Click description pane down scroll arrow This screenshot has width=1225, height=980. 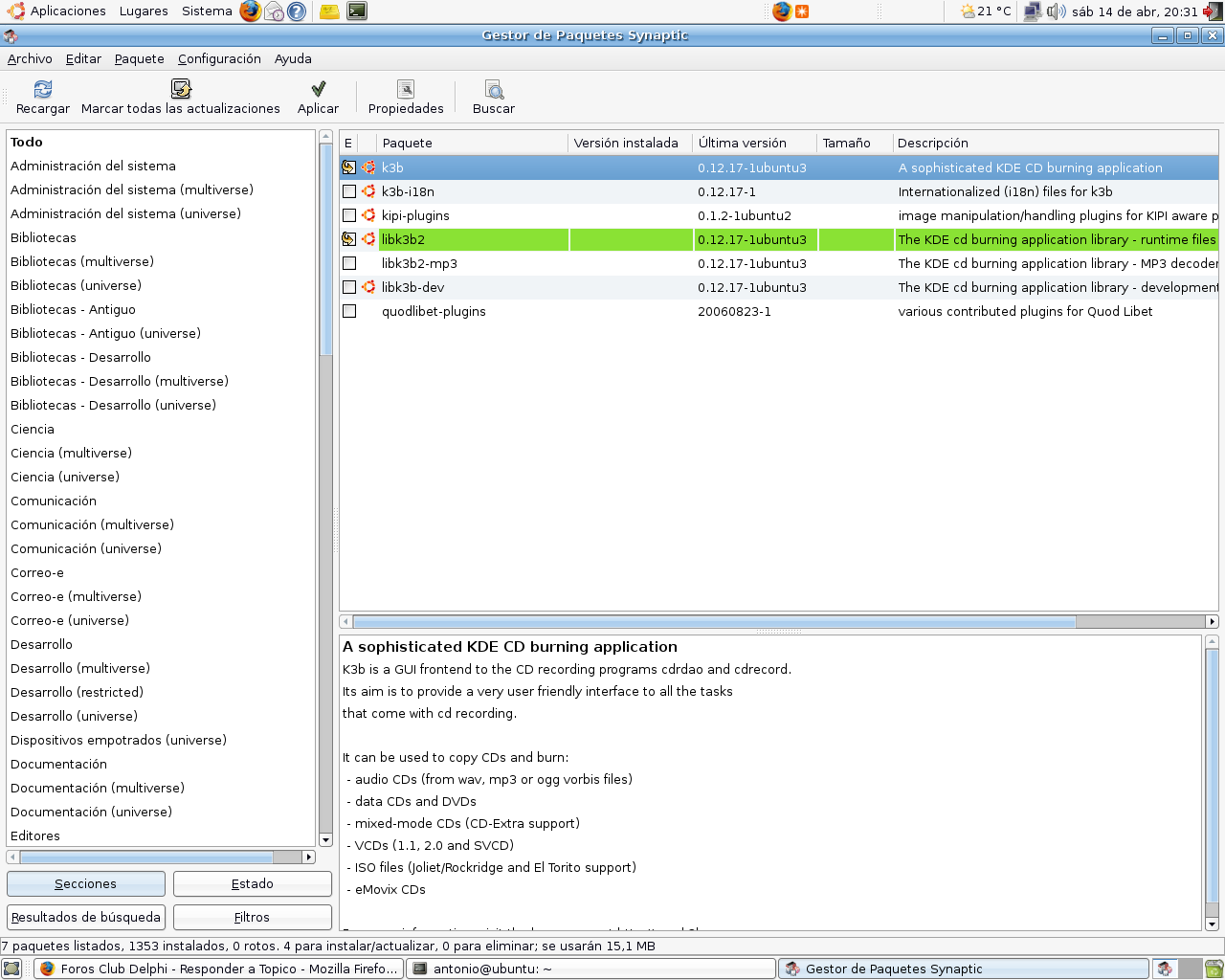coord(1212,924)
